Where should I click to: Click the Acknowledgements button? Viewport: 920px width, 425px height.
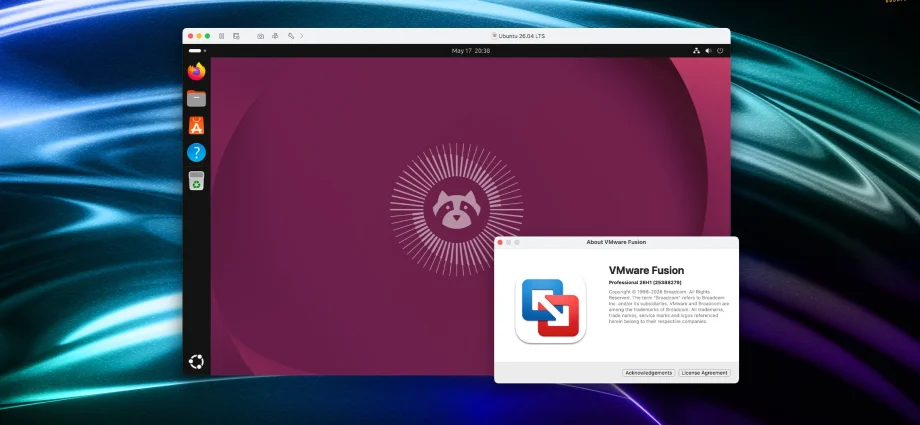[x=648, y=373]
